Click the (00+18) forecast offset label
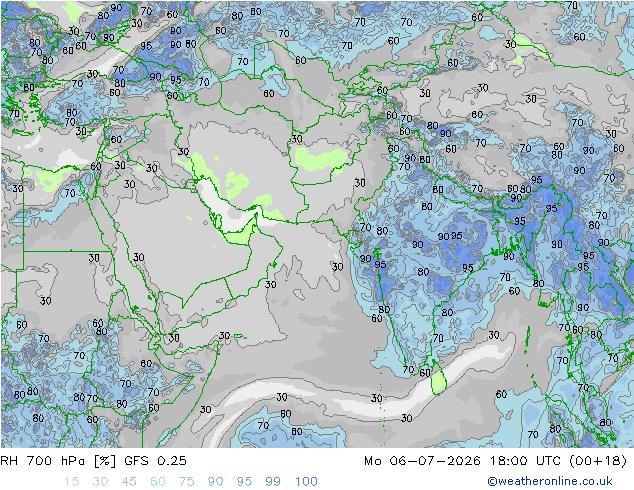The width and height of the screenshot is (634, 490). [x=598, y=461]
